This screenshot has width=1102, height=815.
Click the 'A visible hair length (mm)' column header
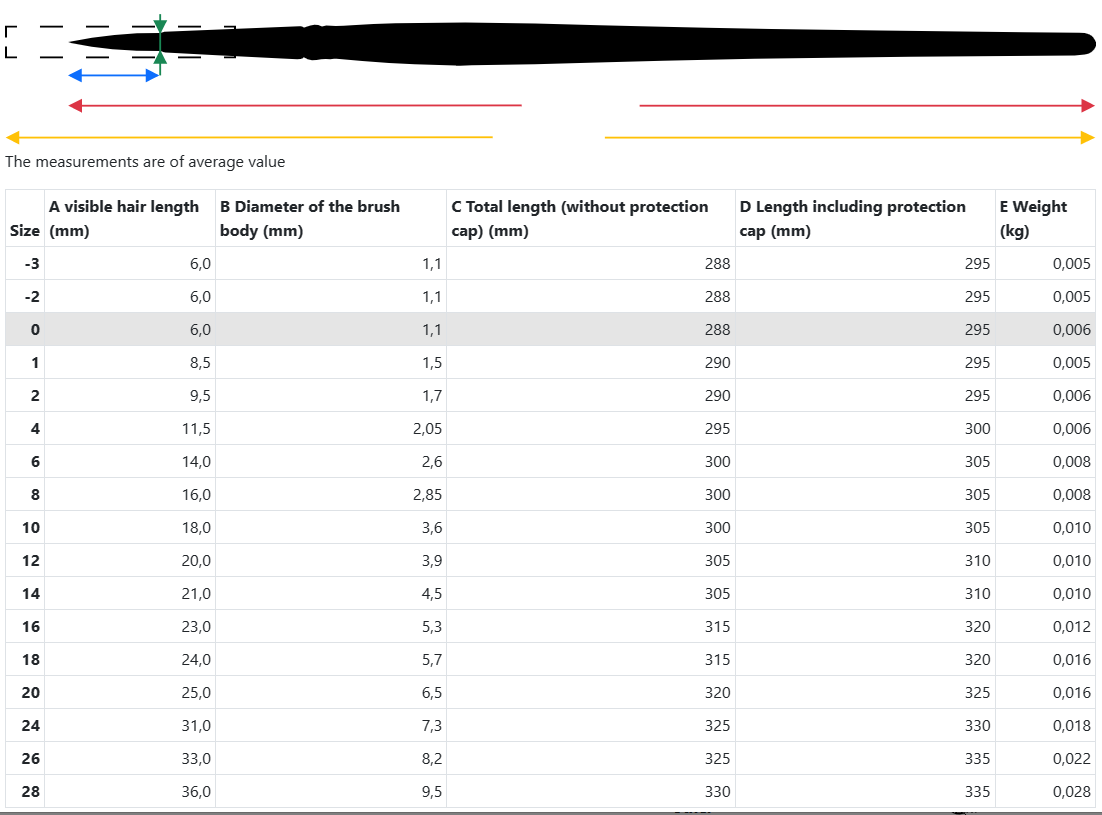click(129, 219)
